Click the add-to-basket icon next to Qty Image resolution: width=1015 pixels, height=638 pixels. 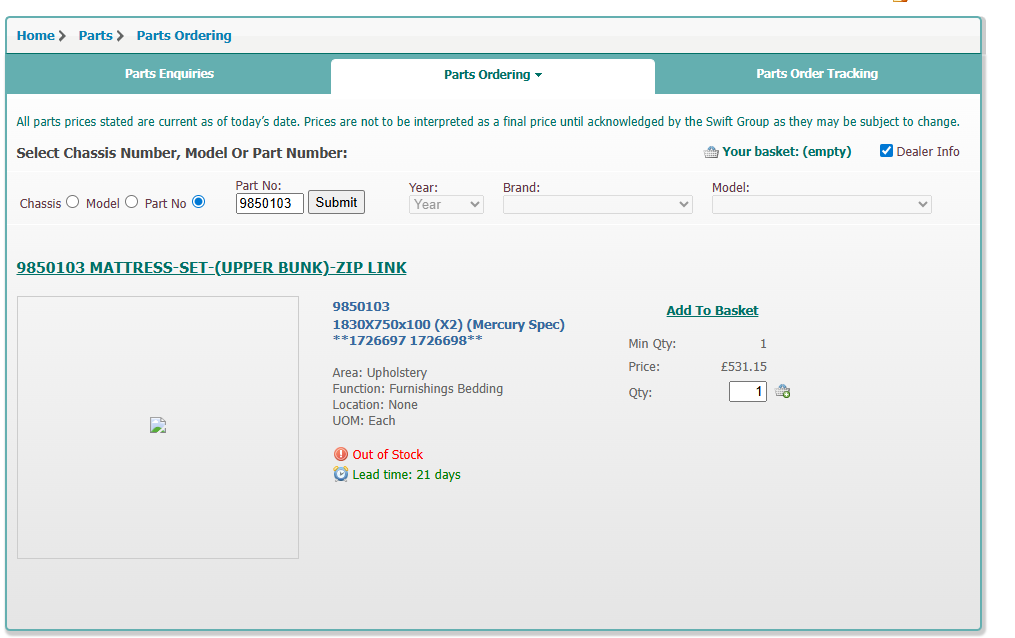(783, 391)
